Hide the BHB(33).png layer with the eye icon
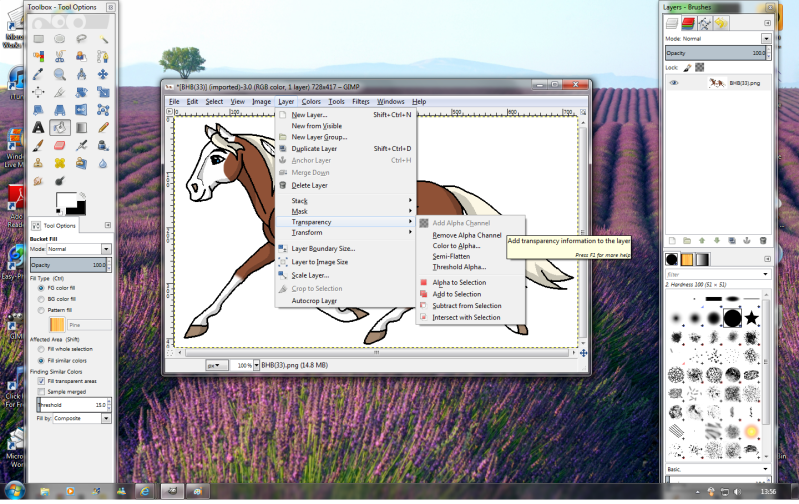This screenshot has height=504, width=799. pos(674,83)
